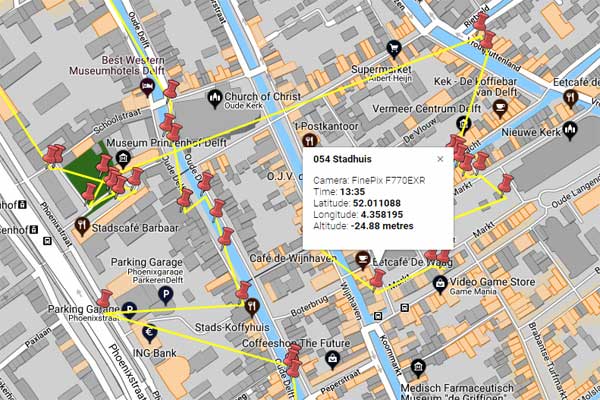Open the Best Western Museumhotels bed icon
The height and width of the screenshot is (400, 600).
[147, 87]
